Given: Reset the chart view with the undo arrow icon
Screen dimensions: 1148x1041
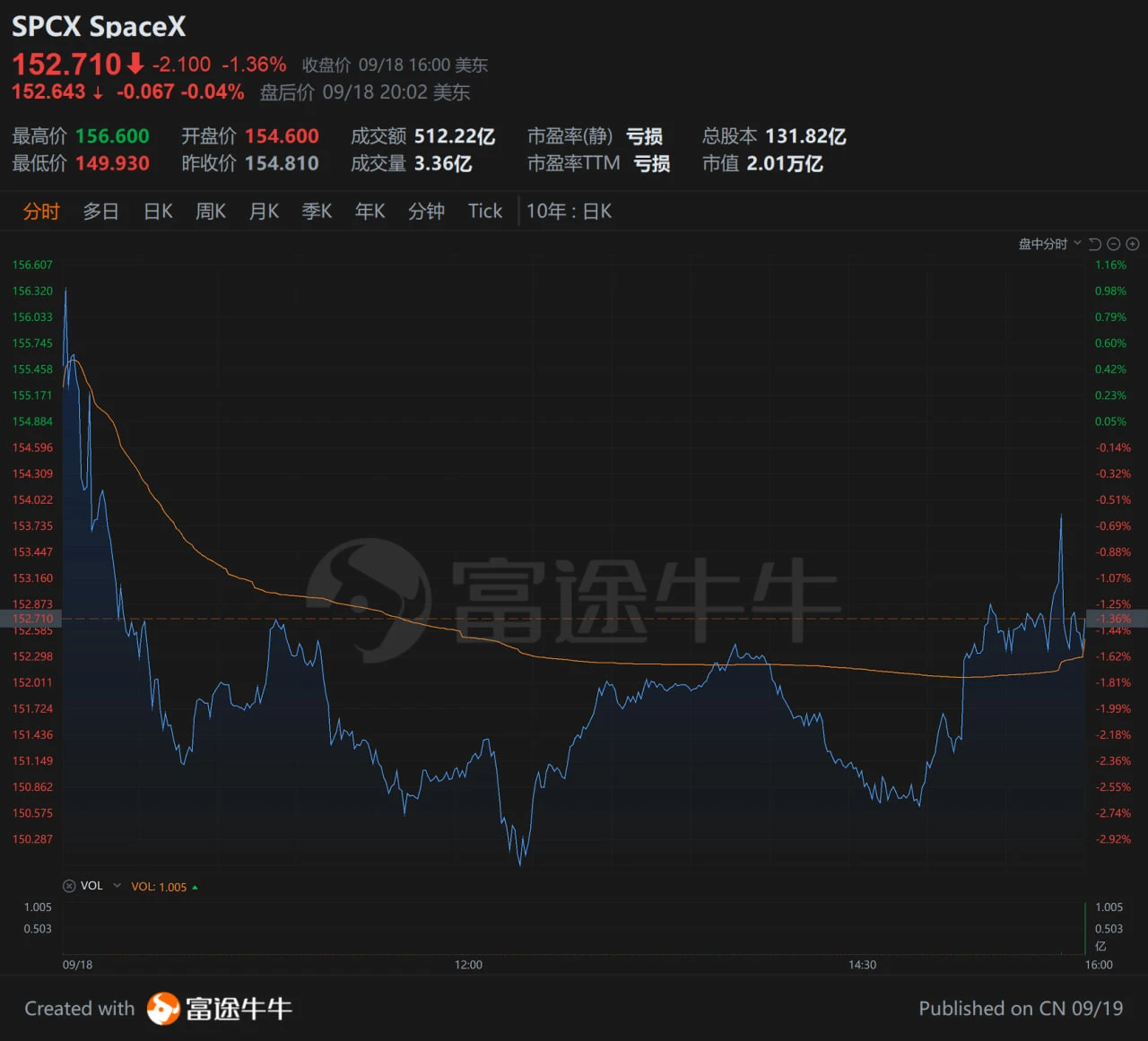Looking at the screenshot, I should point(1095,244).
